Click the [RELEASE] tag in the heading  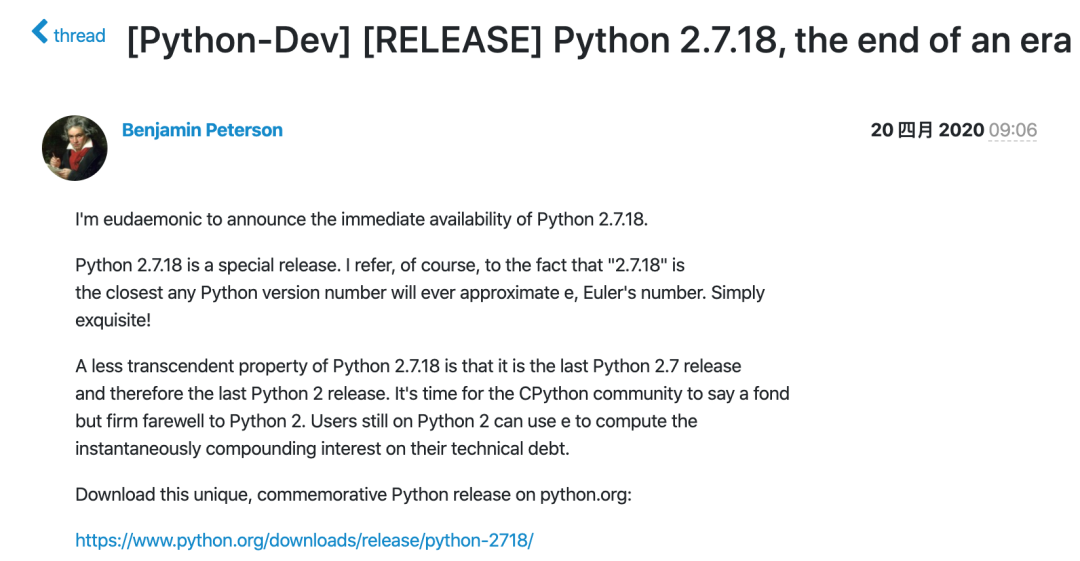453,40
